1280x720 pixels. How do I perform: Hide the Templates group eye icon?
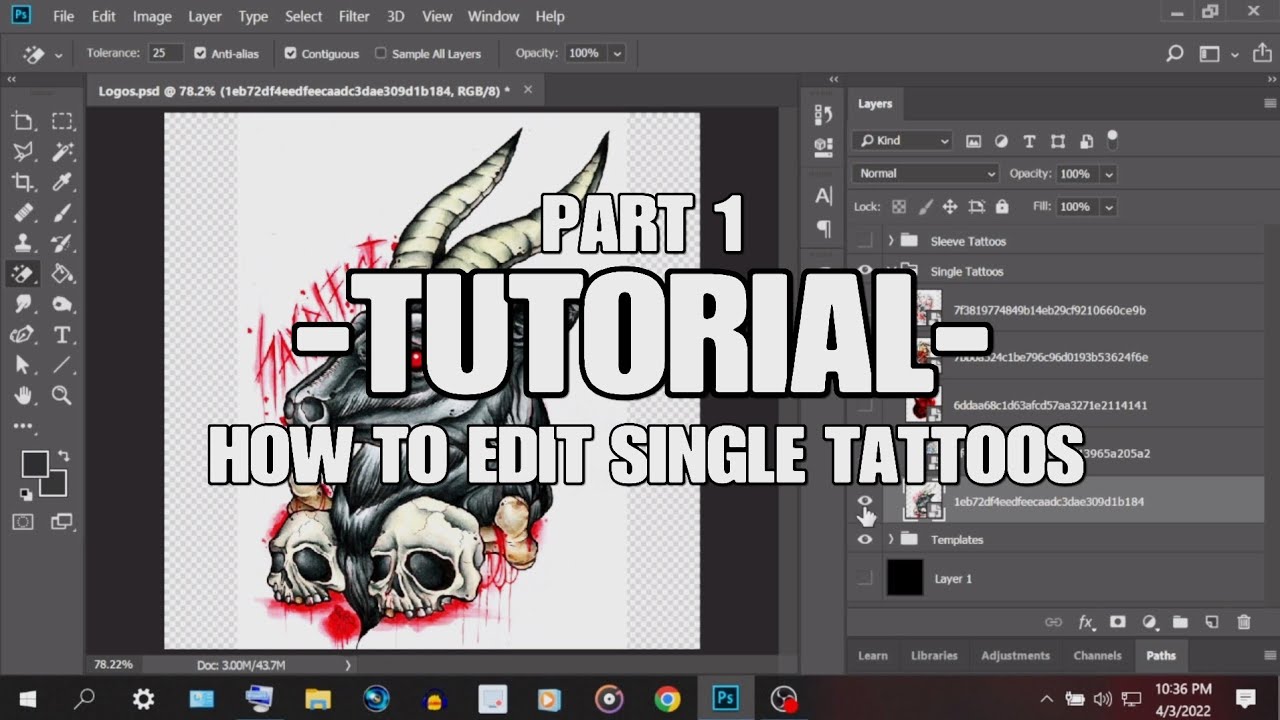pos(865,540)
